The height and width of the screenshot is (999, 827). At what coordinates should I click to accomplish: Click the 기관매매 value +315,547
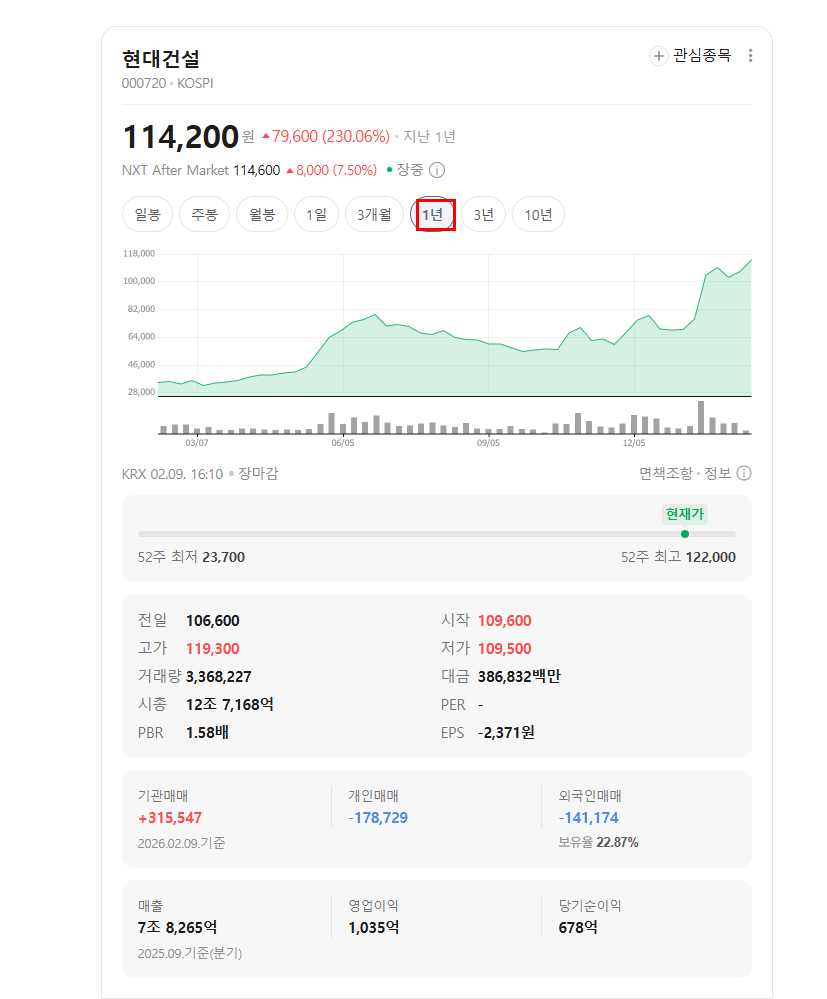click(x=170, y=818)
